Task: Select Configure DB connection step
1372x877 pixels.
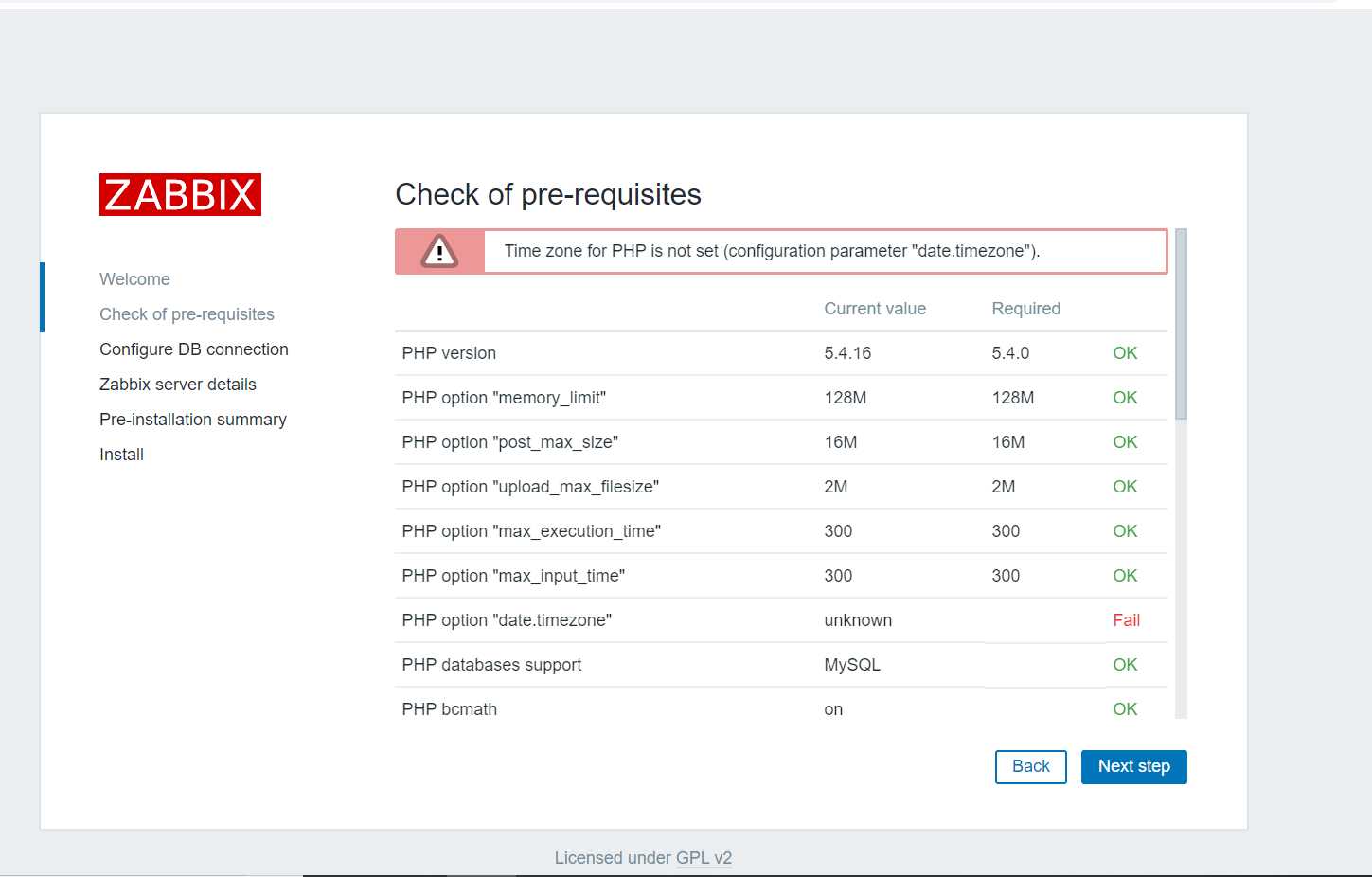Action: 193,349
